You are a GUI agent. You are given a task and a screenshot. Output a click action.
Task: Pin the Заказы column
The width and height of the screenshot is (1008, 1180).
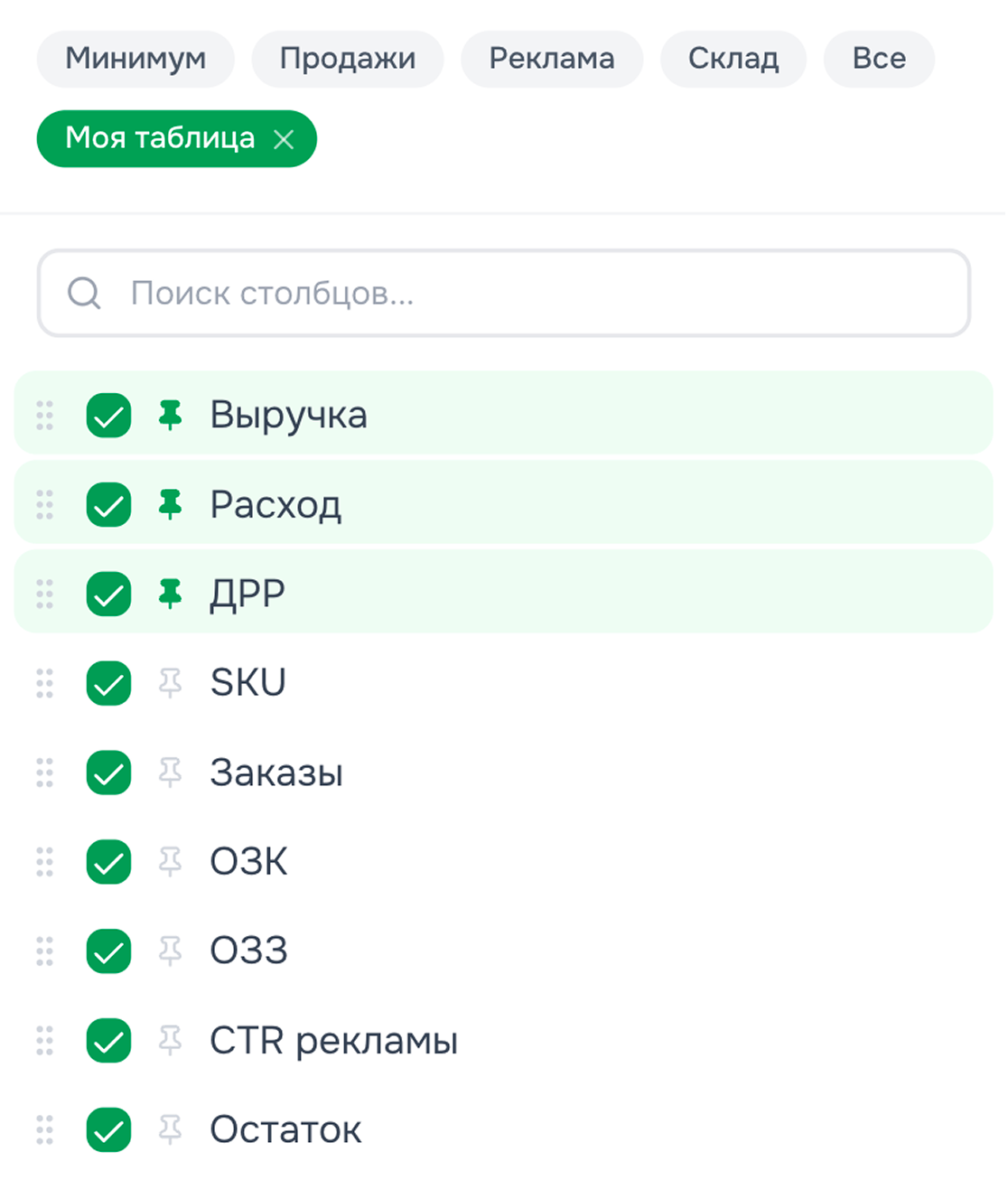click(172, 773)
